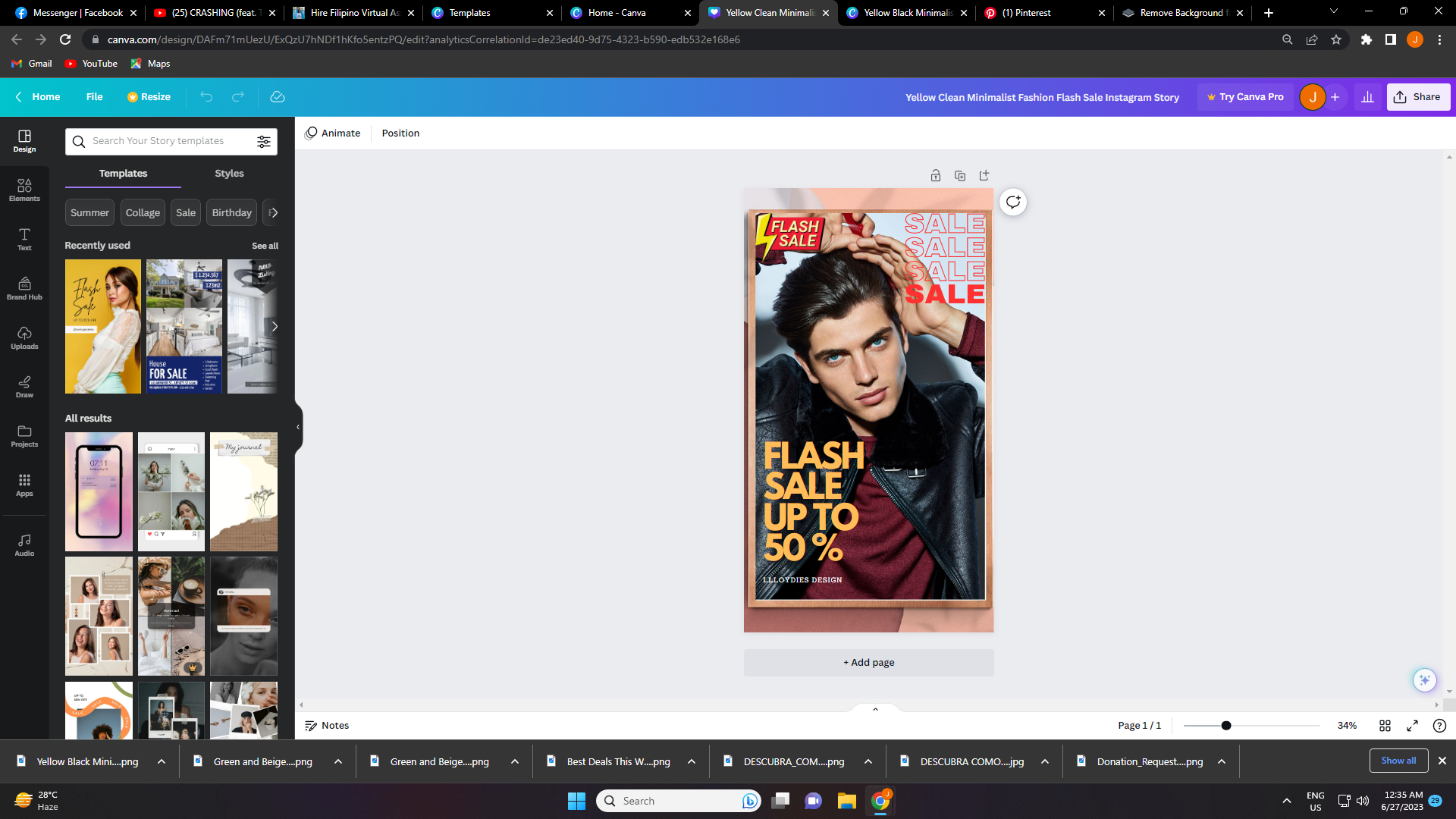Click the plus icon to add collaborators
The width and height of the screenshot is (1456, 819).
click(x=1335, y=97)
